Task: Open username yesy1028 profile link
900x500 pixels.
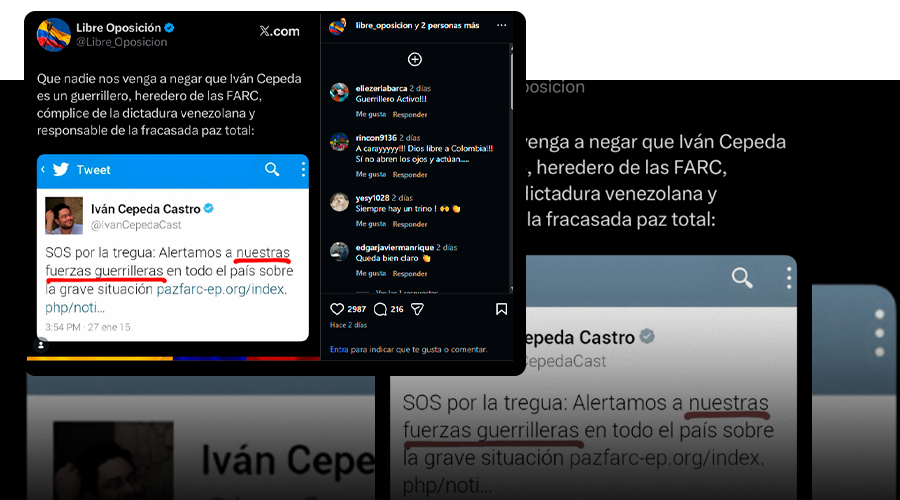Action: click(x=372, y=197)
